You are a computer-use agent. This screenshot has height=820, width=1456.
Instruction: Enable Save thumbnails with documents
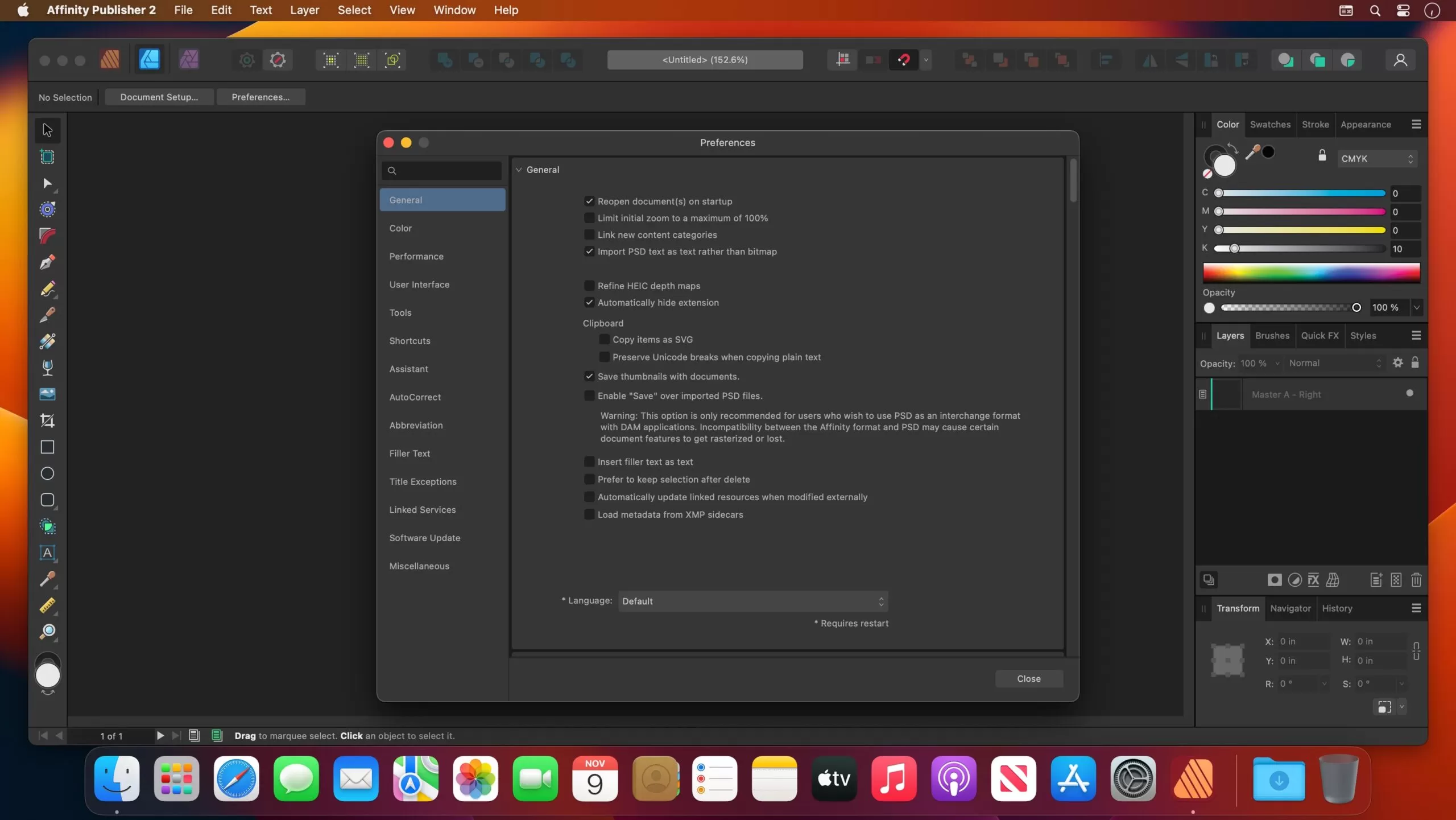pos(588,376)
